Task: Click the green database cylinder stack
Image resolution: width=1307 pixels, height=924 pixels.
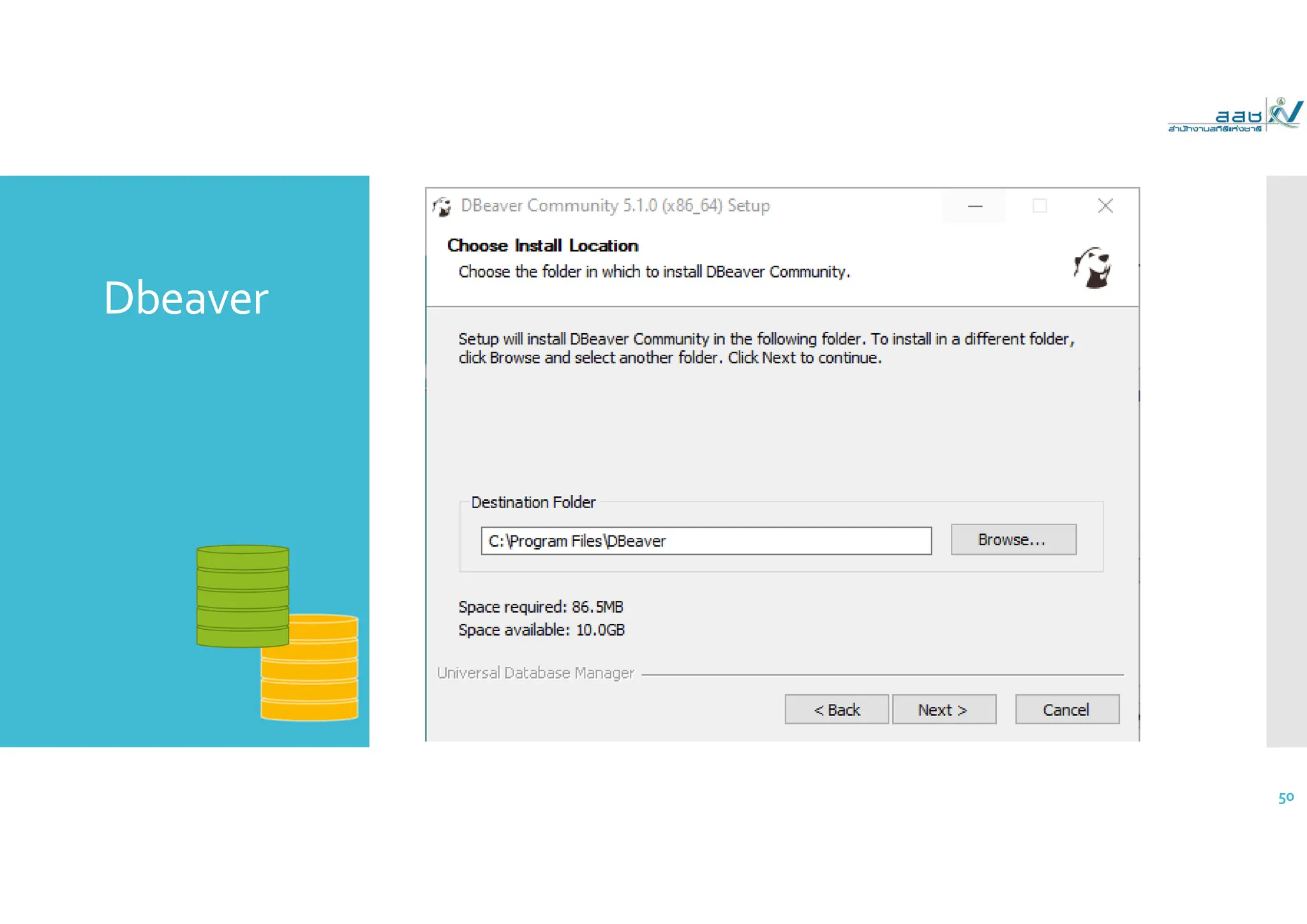Action: 243,595
